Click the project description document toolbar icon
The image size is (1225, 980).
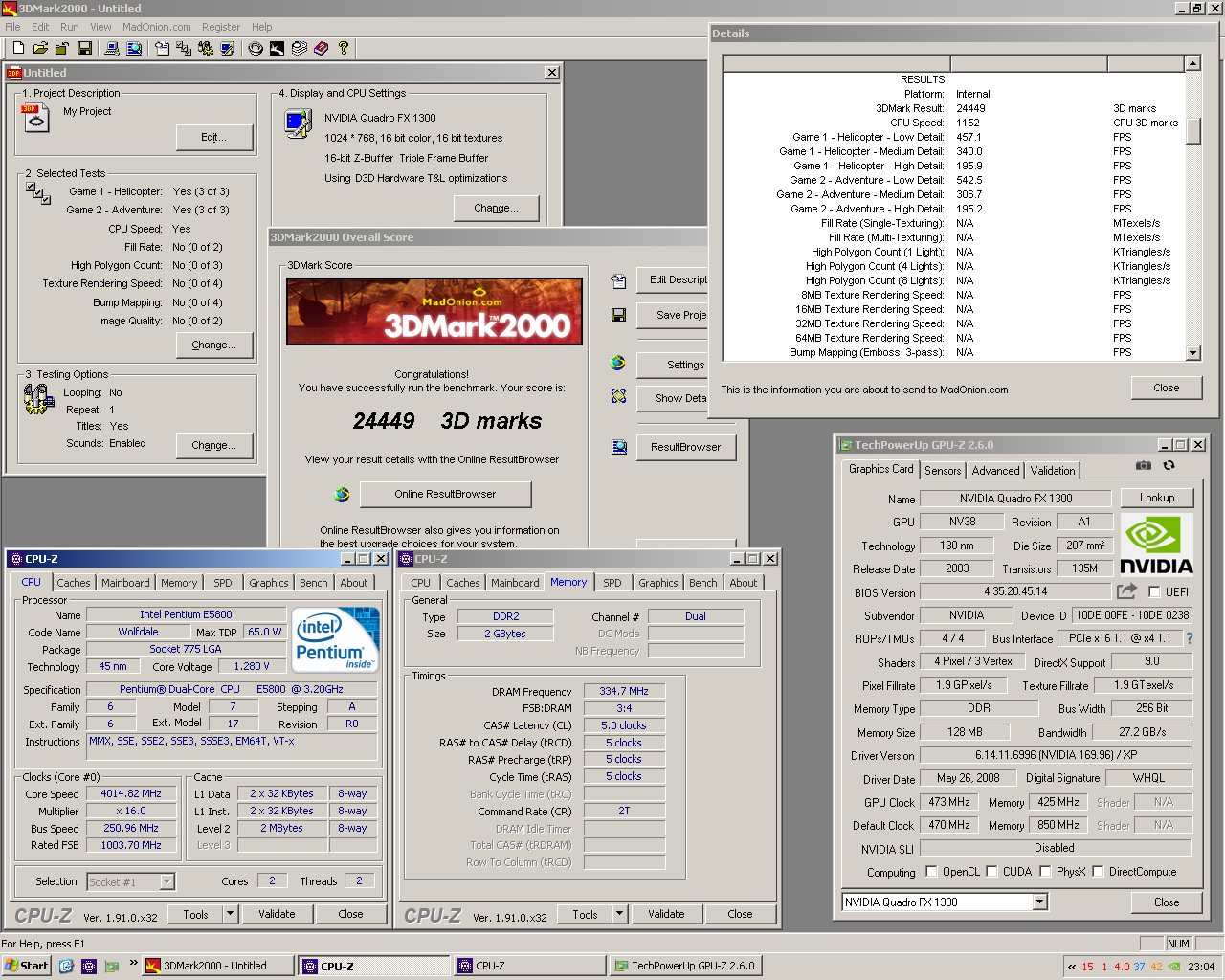coord(162,48)
